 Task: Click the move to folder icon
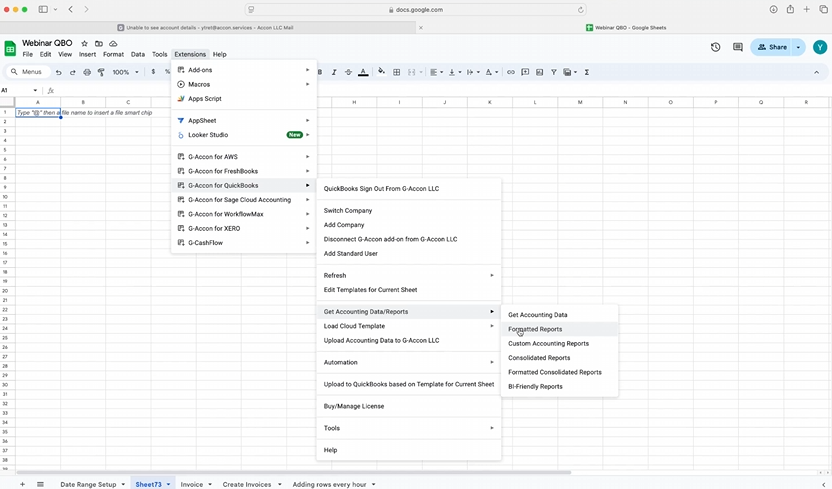tap(99, 43)
